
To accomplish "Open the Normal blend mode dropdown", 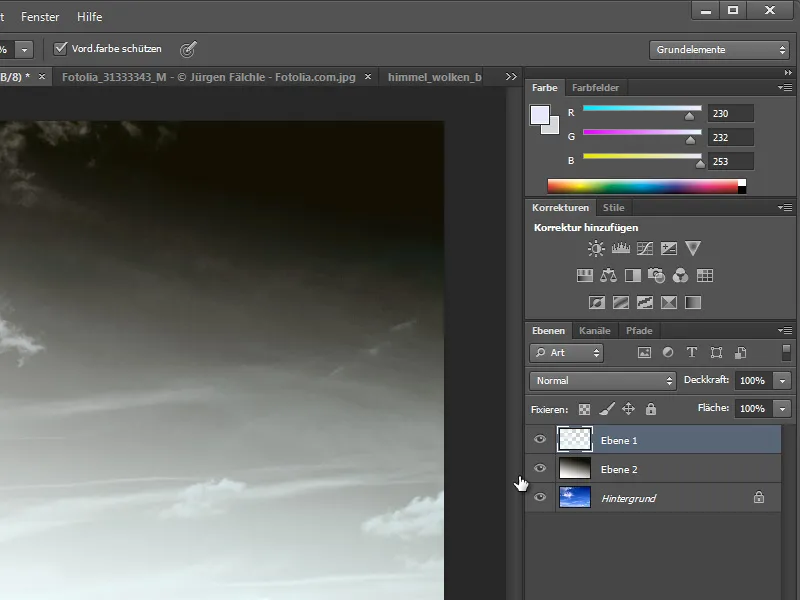I will [603, 381].
